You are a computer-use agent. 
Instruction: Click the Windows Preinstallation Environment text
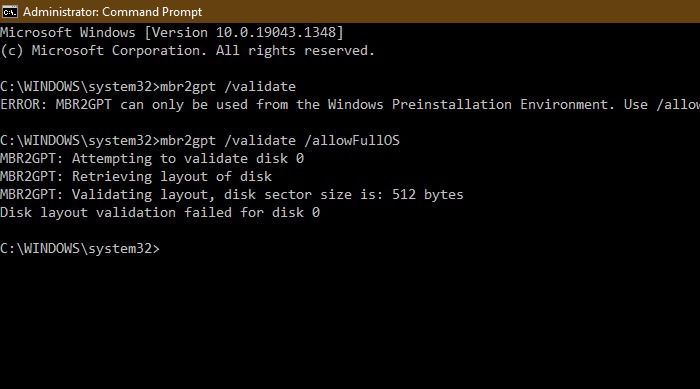pyautogui.click(x=468, y=105)
